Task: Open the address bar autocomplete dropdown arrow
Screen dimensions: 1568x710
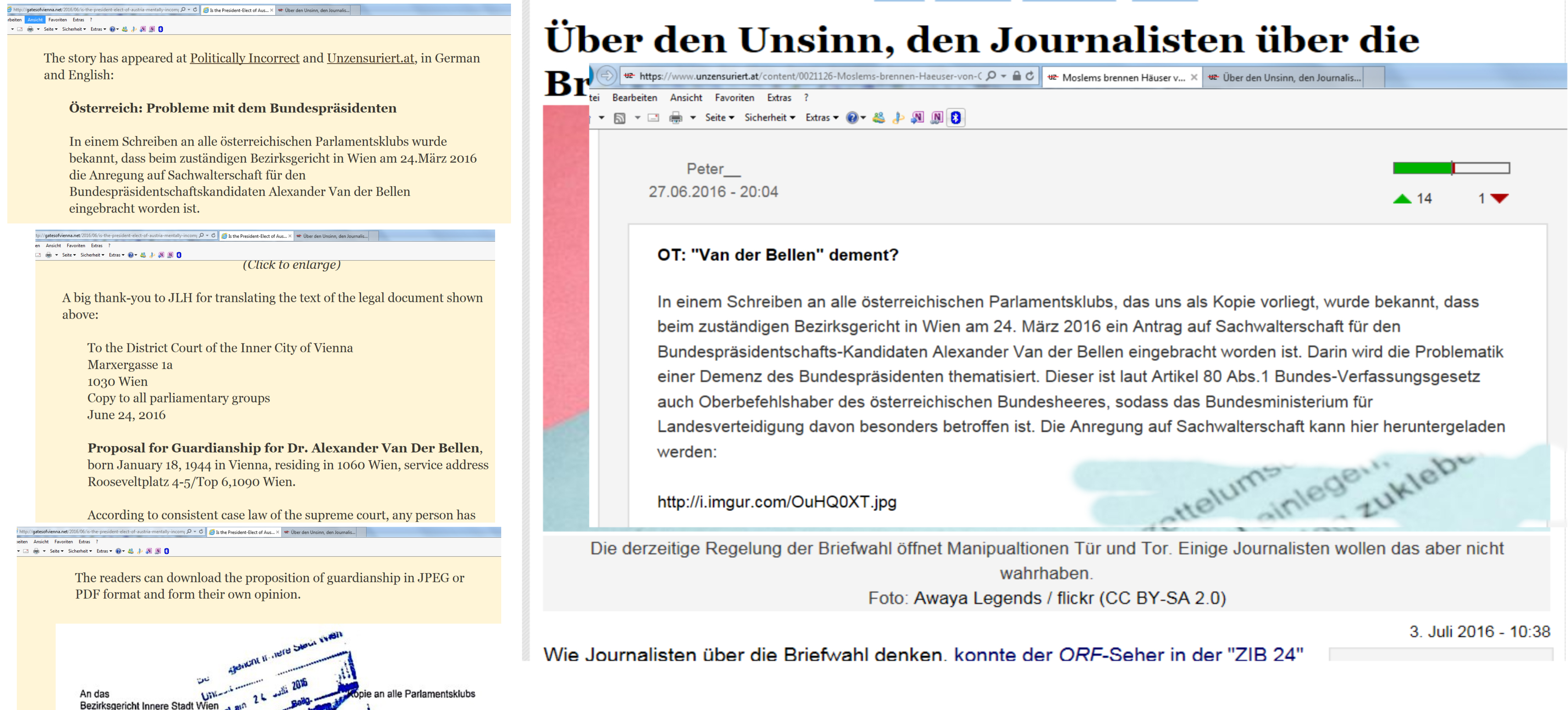Action: pos(1004,76)
